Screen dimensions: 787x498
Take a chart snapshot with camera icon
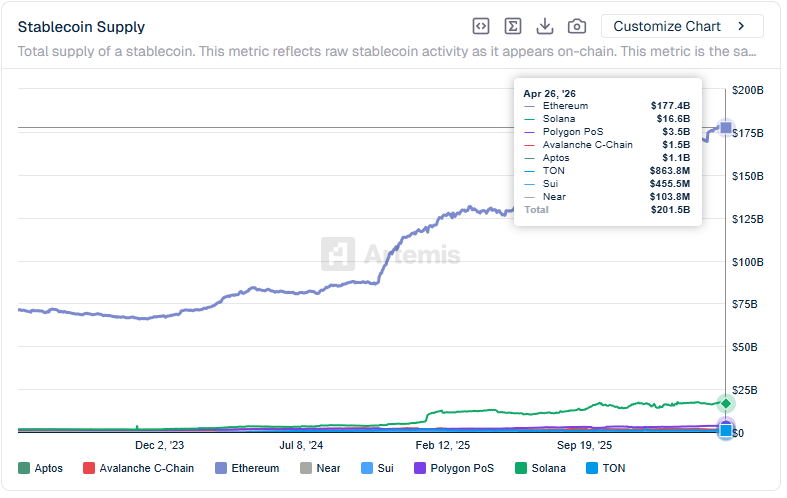click(x=577, y=26)
